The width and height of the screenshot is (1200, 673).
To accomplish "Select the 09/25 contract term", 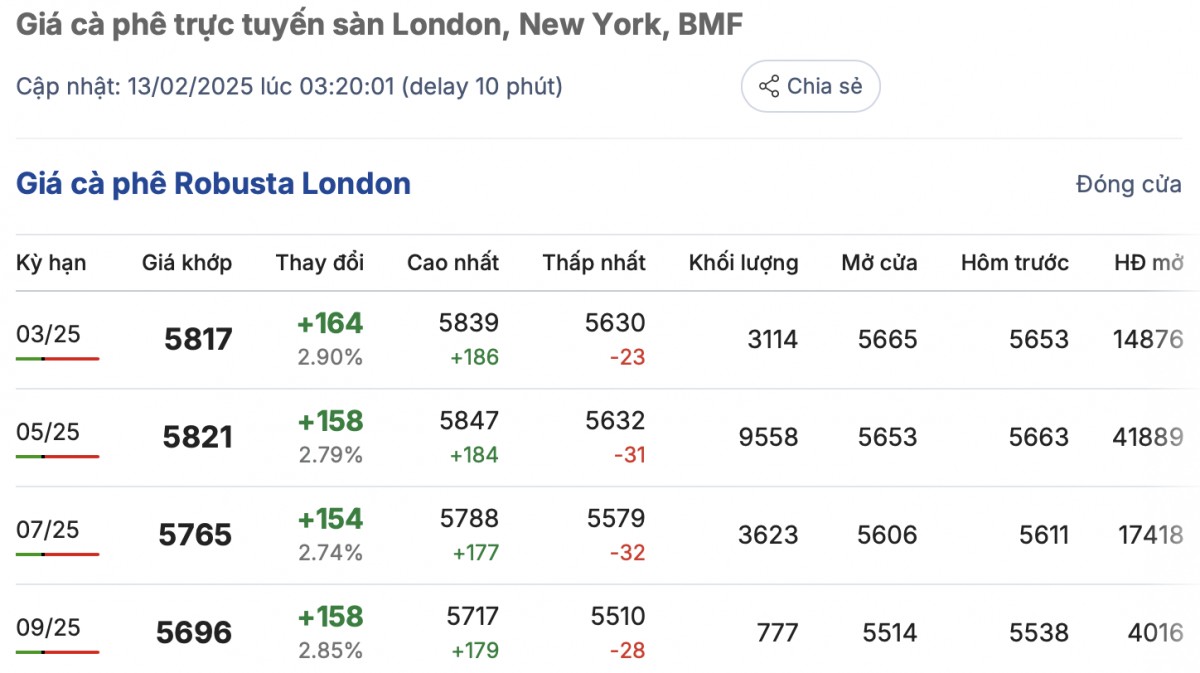I will (x=48, y=627).
